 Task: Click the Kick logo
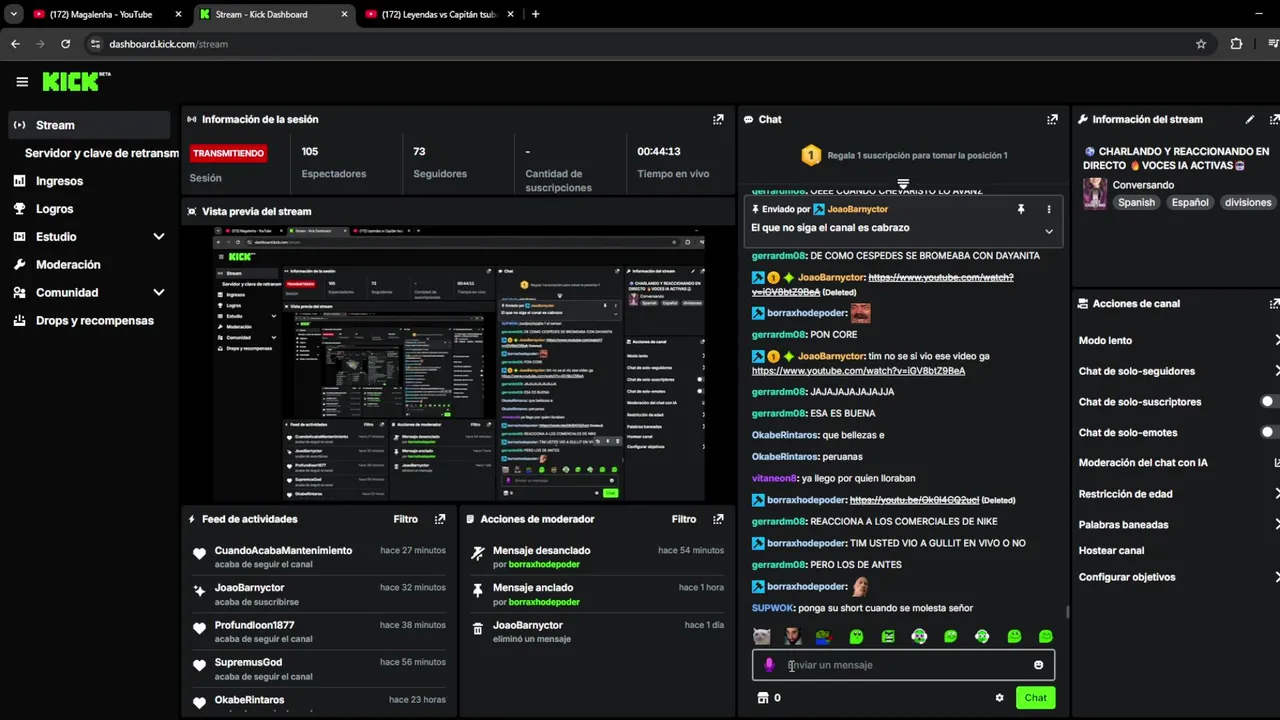click(x=76, y=82)
